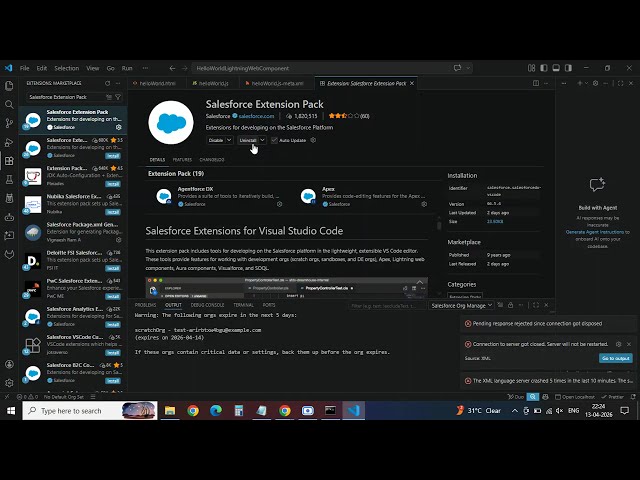This screenshot has height=480, width=640.
Task: Toggle bottom panel visibility
Action: pyautogui.click(x=556, y=68)
